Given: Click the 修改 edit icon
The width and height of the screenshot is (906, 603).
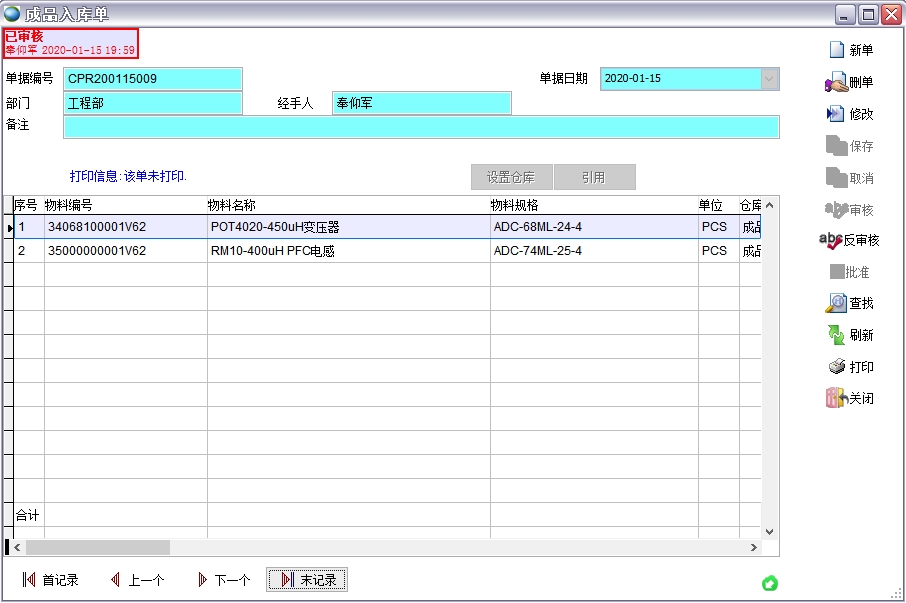Looking at the screenshot, I should coord(836,114).
